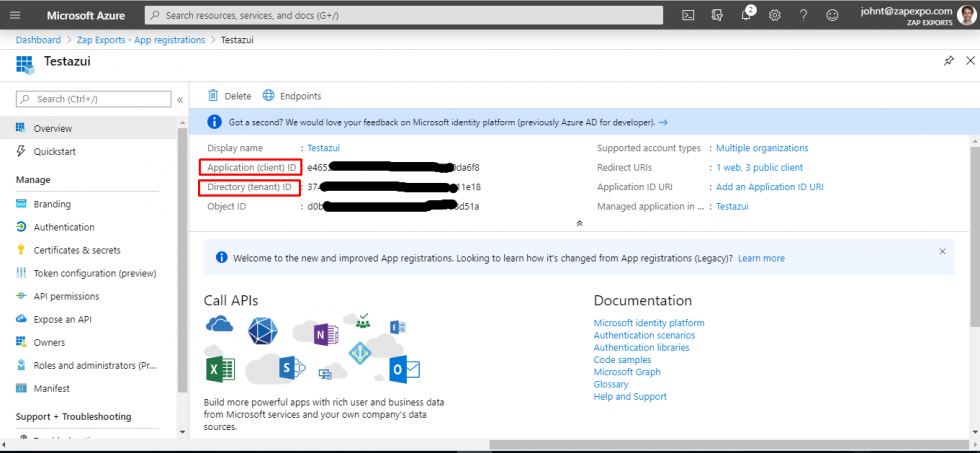The height and width of the screenshot is (453, 980).
Task: Open Microsoft Graph documentation link
Action: 627,372
